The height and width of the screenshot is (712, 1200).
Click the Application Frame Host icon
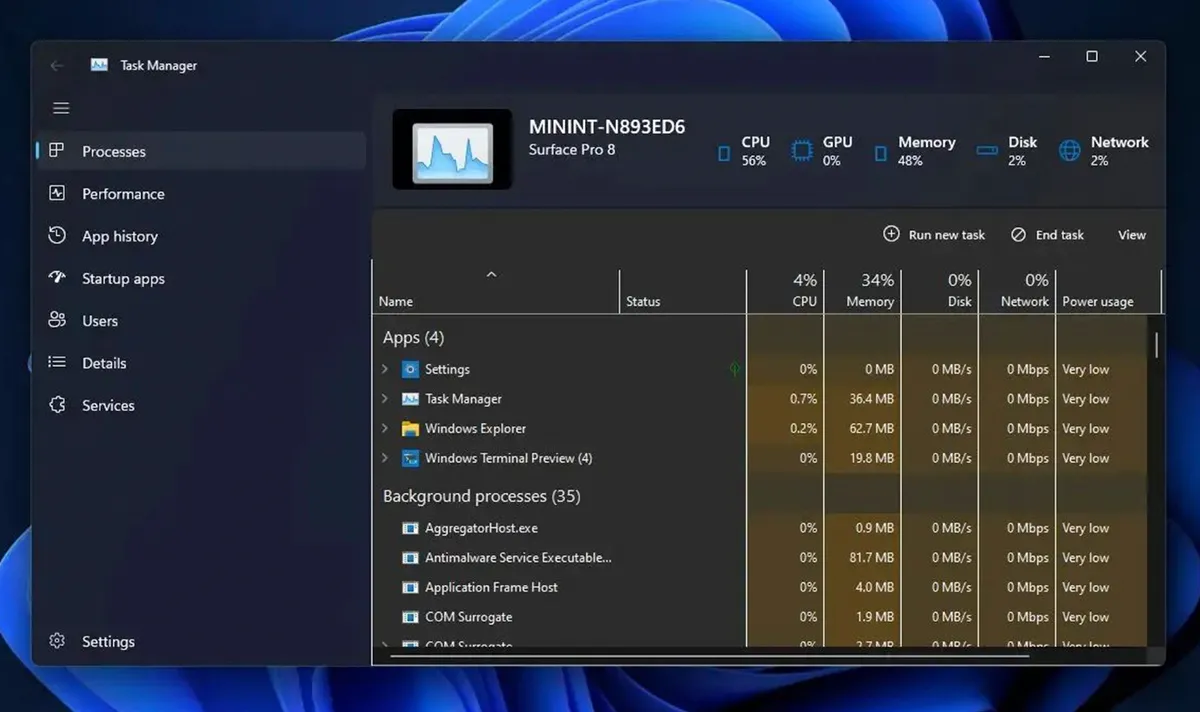(x=410, y=587)
